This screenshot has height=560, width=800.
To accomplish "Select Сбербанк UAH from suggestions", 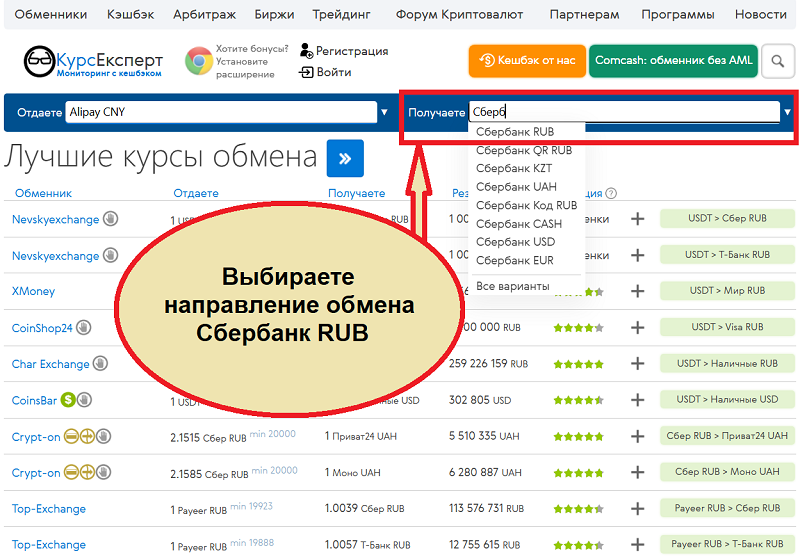I will 516,187.
